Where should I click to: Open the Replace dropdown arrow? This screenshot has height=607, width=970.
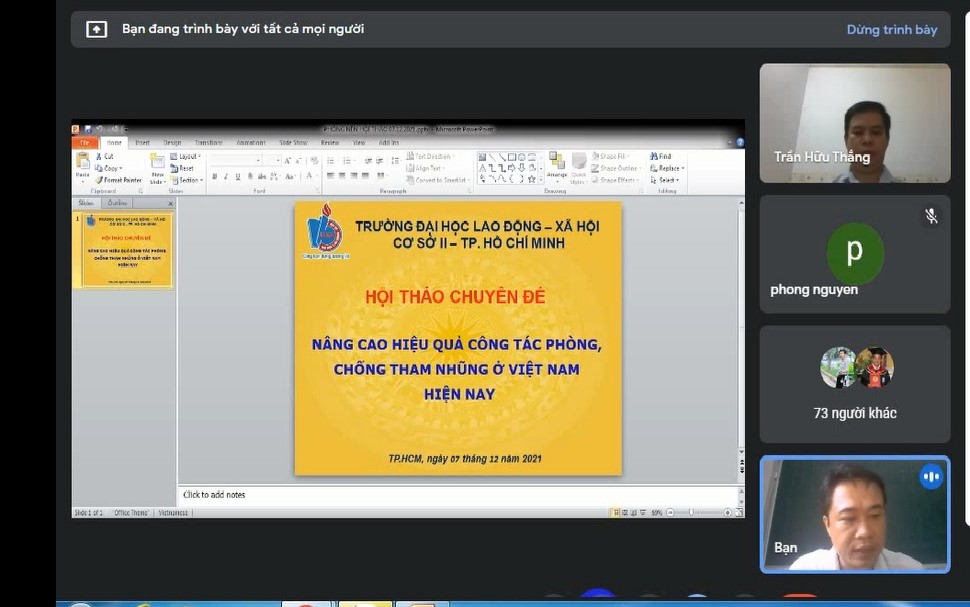pyautogui.click(x=683, y=168)
